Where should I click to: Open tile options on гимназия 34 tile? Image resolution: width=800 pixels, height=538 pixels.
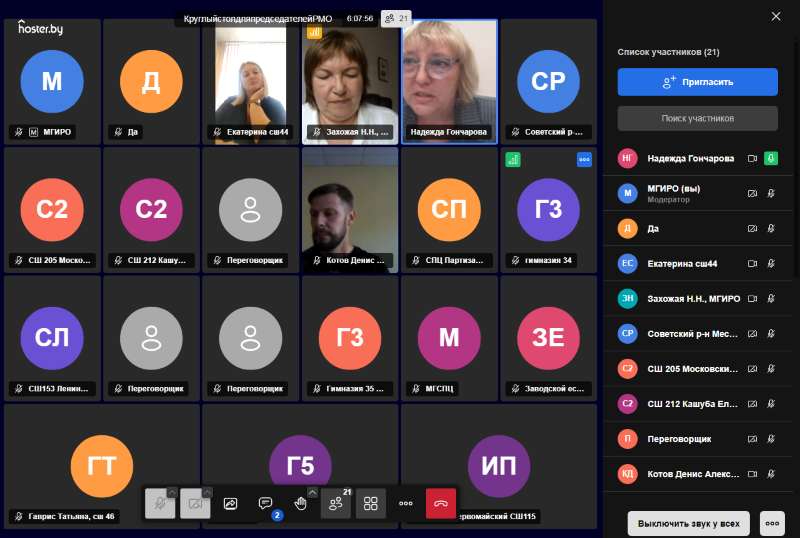584,160
